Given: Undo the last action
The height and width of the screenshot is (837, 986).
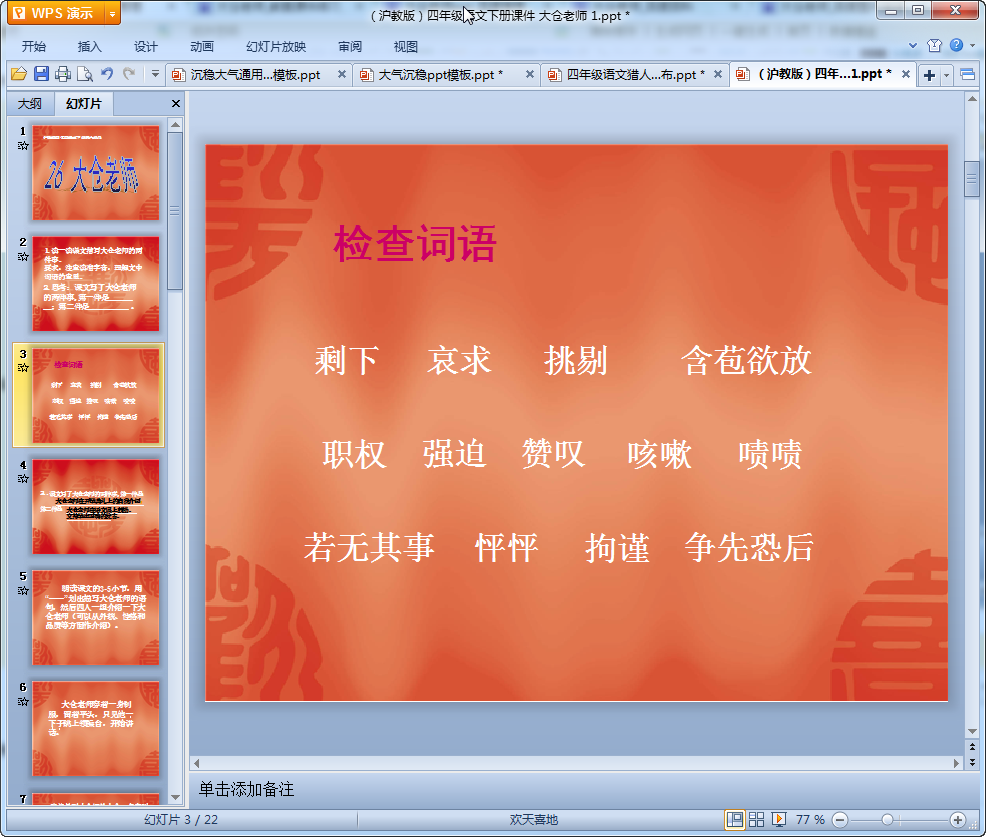Looking at the screenshot, I should point(107,74).
